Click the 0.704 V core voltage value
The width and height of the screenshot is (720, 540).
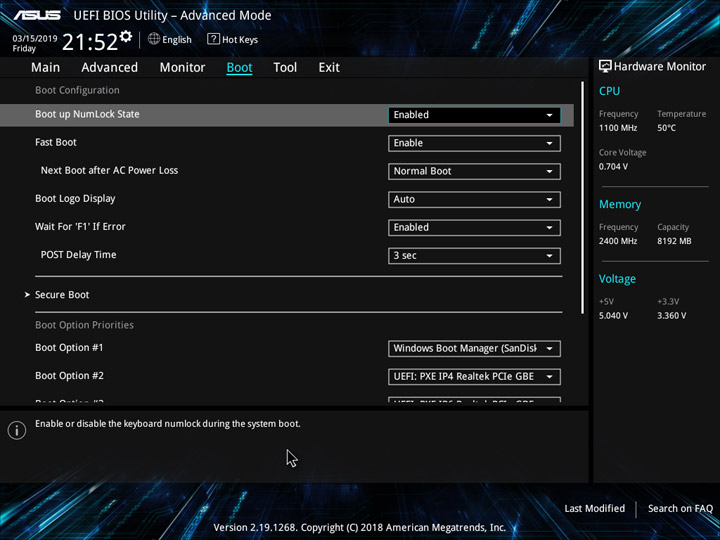pyautogui.click(x=613, y=167)
